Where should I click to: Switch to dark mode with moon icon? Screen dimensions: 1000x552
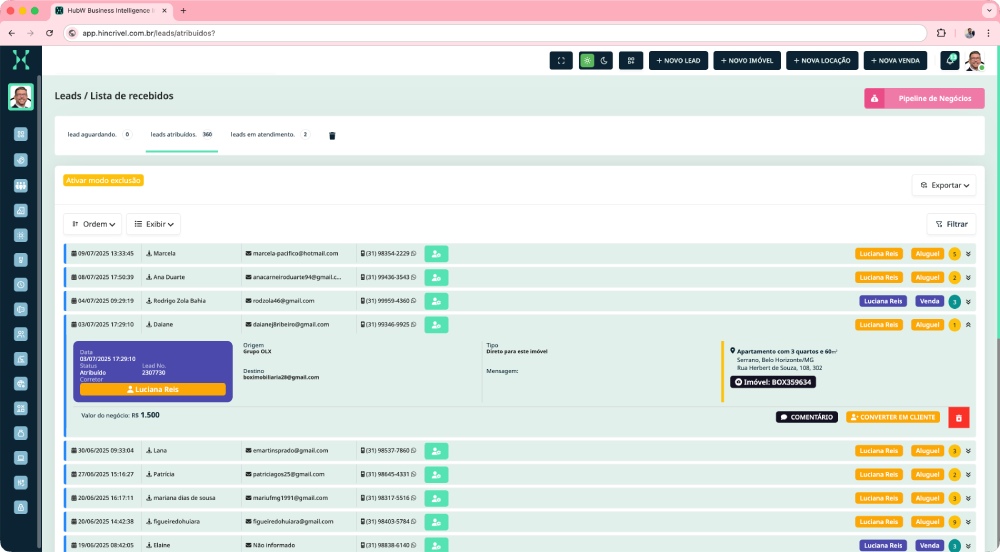tap(604, 60)
